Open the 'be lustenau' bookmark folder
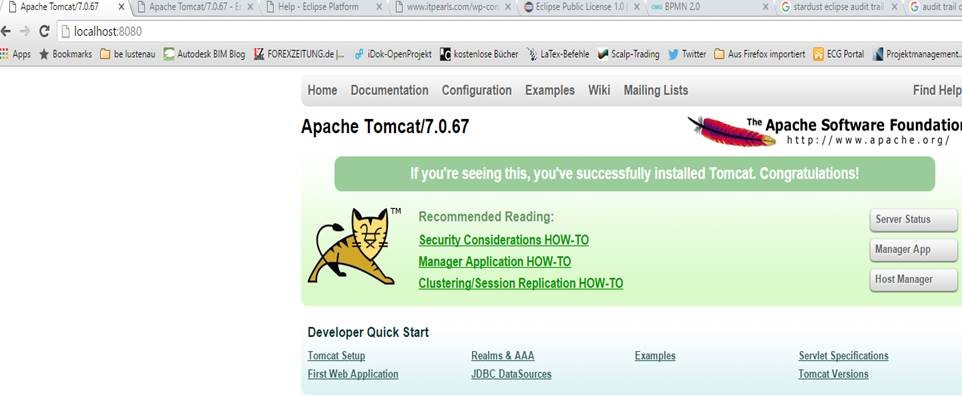Image resolution: width=962 pixels, height=396 pixels. tap(128, 54)
